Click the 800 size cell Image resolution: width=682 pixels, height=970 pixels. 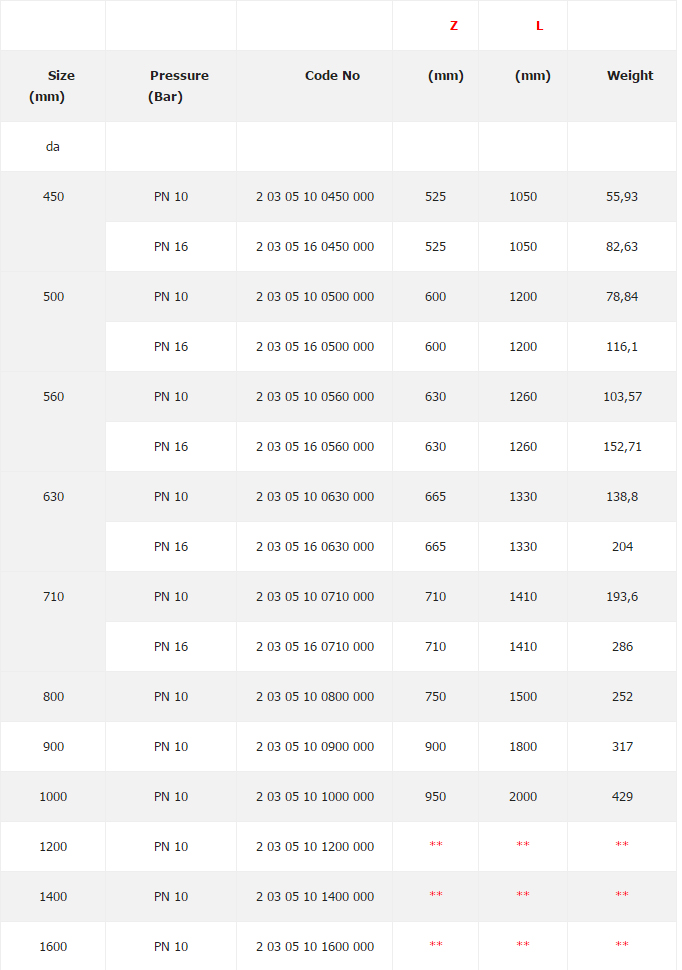coord(54,697)
